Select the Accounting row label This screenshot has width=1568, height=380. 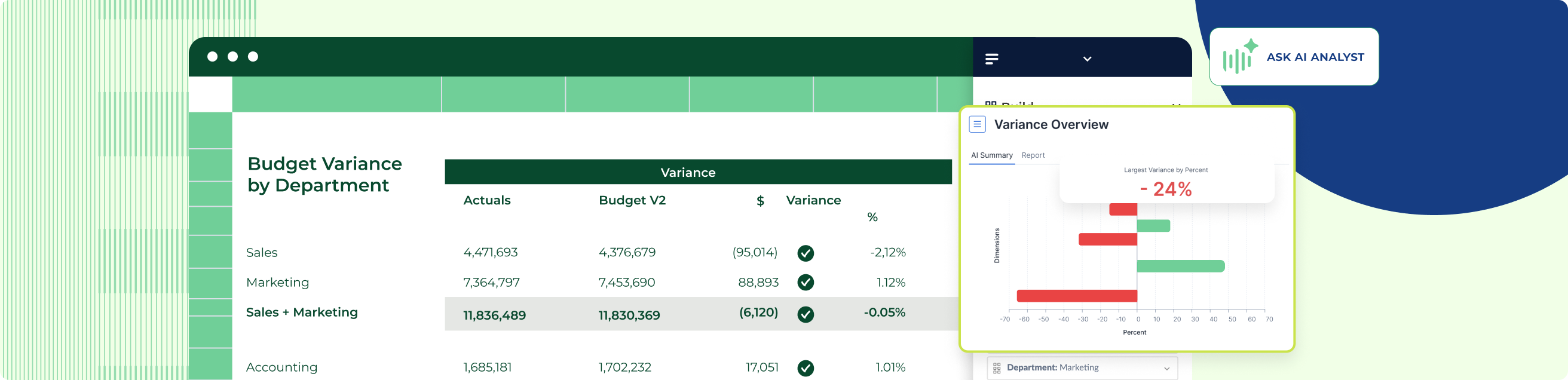(x=282, y=367)
